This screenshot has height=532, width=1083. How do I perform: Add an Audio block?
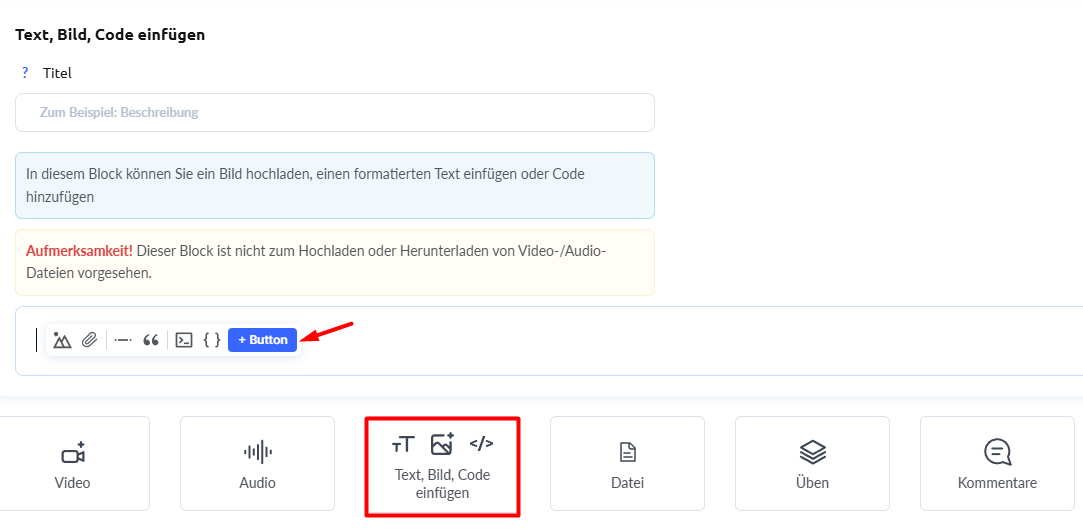coord(258,464)
